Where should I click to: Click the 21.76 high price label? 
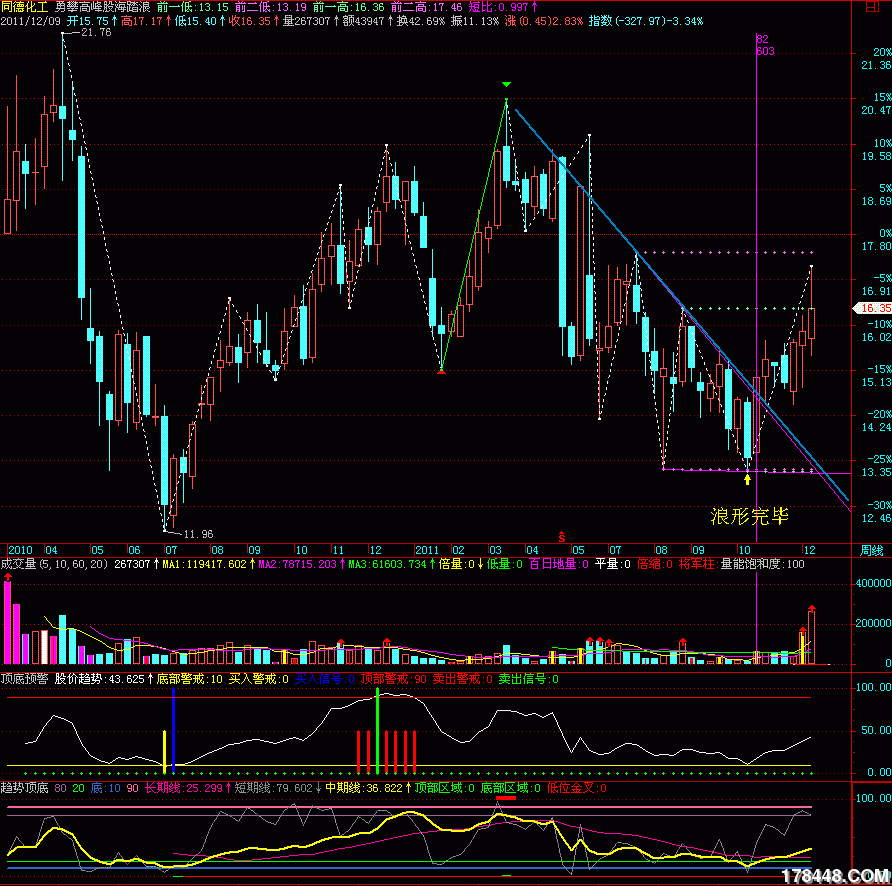(x=96, y=32)
